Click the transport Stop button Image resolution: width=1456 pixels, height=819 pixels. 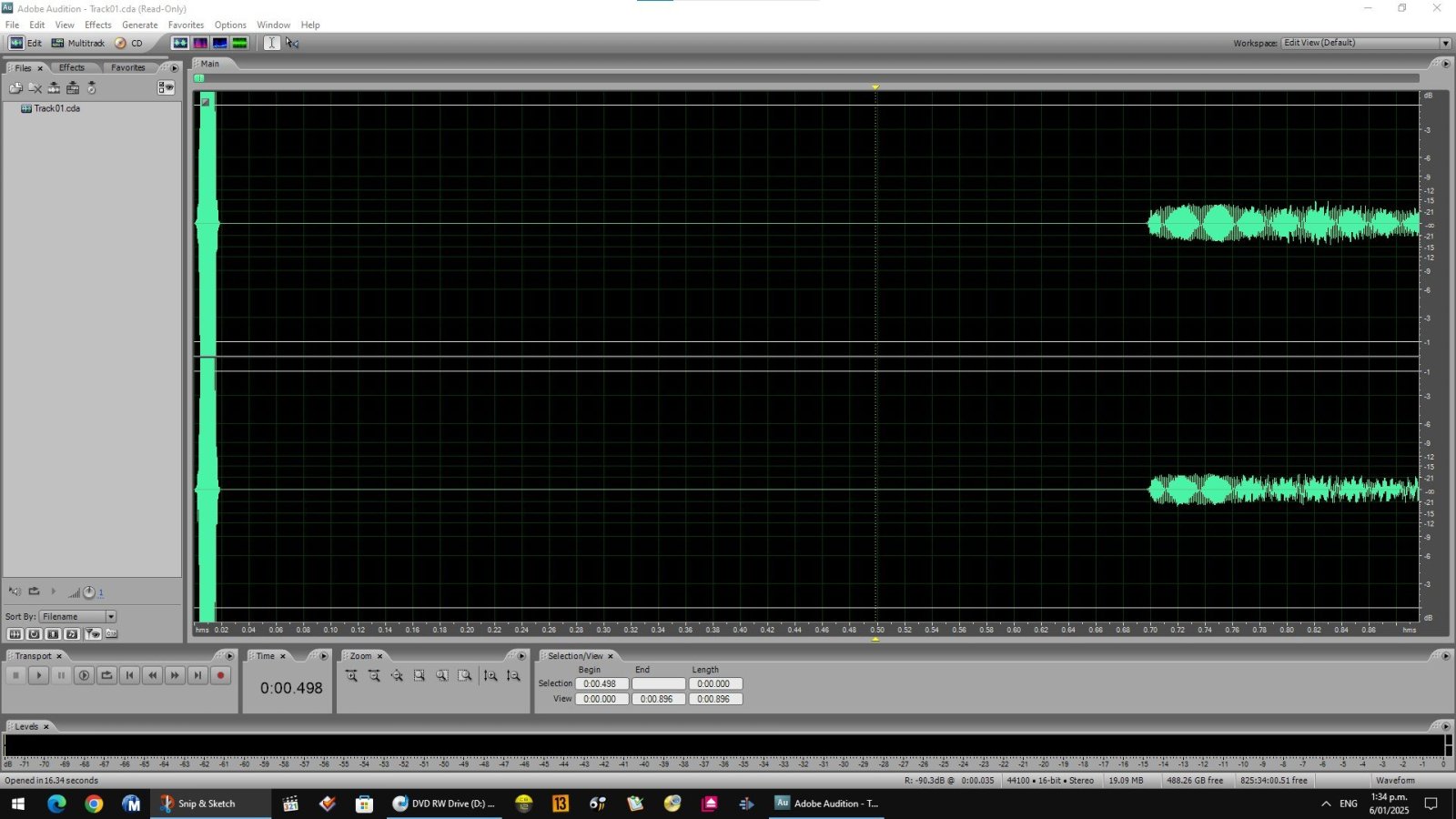(15, 675)
